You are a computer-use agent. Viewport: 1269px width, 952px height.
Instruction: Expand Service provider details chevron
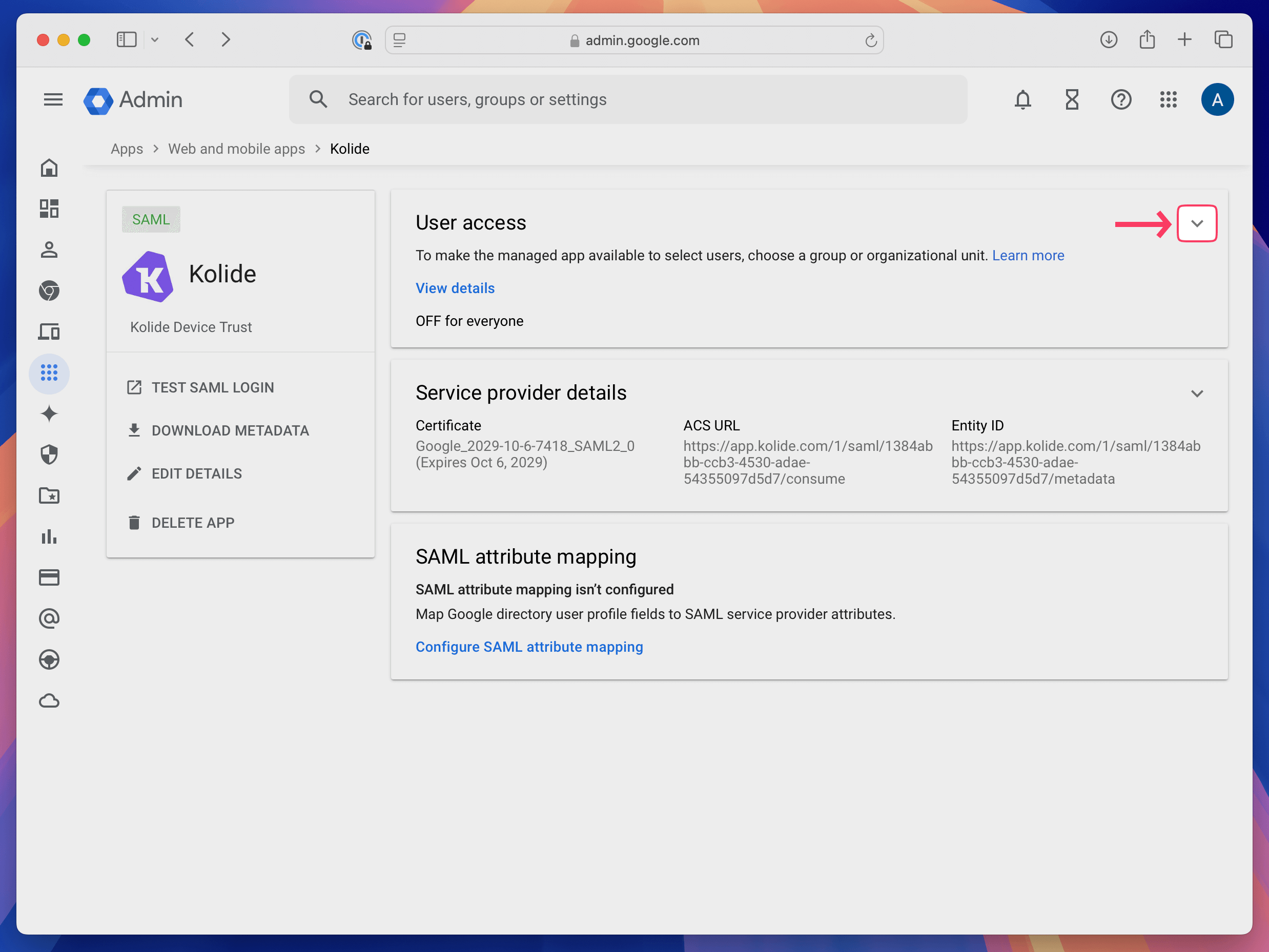[x=1197, y=394]
